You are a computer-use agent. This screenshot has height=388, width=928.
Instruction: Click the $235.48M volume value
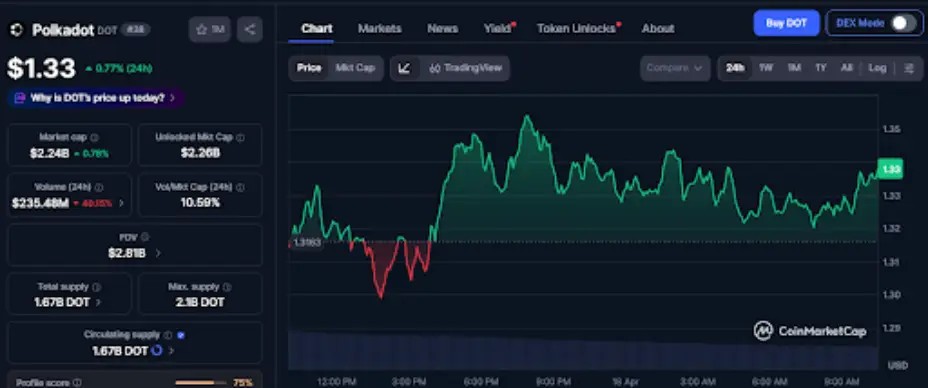(x=40, y=203)
